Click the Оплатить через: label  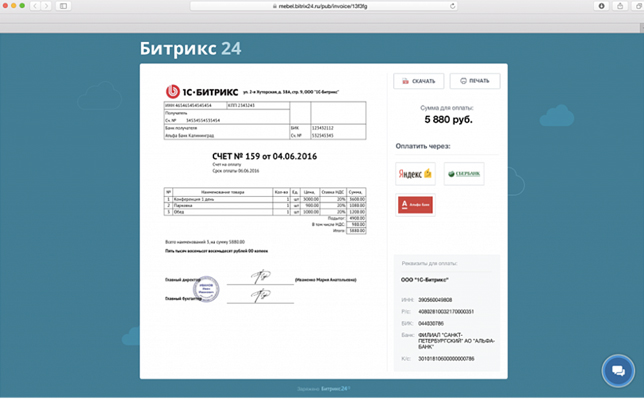pos(423,146)
